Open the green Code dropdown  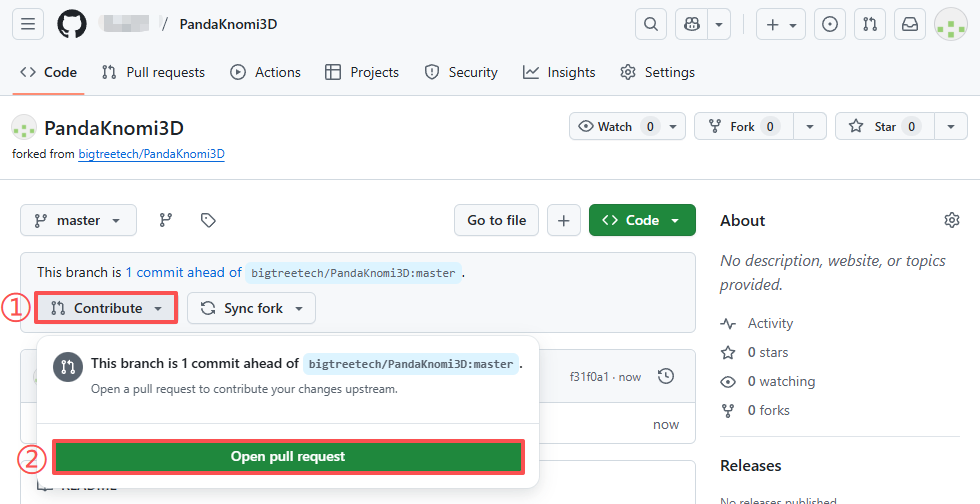point(642,220)
